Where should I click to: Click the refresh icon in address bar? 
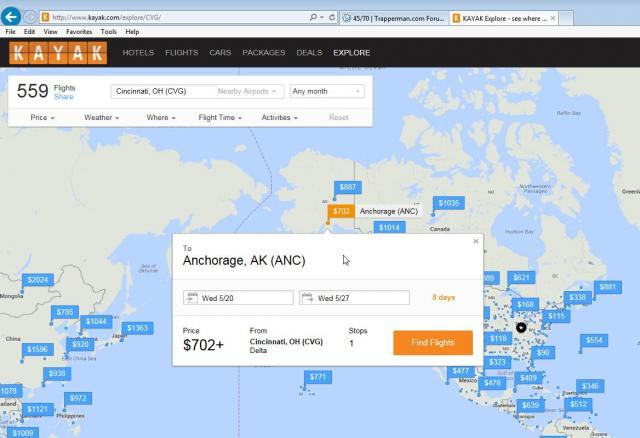(x=332, y=17)
